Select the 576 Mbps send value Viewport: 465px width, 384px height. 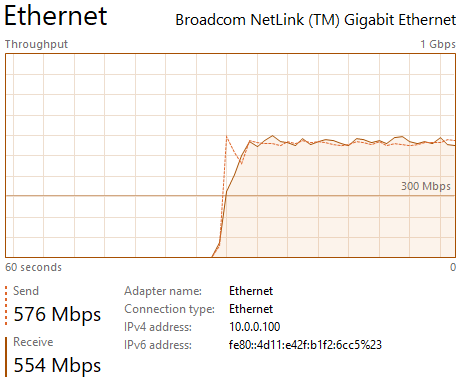coord(57,314)
